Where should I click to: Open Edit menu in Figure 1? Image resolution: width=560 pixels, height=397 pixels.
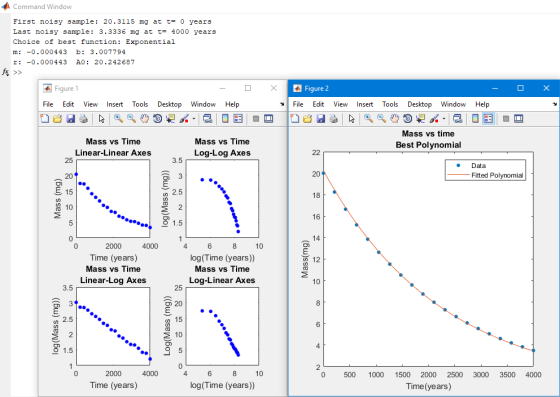[68, 104]
